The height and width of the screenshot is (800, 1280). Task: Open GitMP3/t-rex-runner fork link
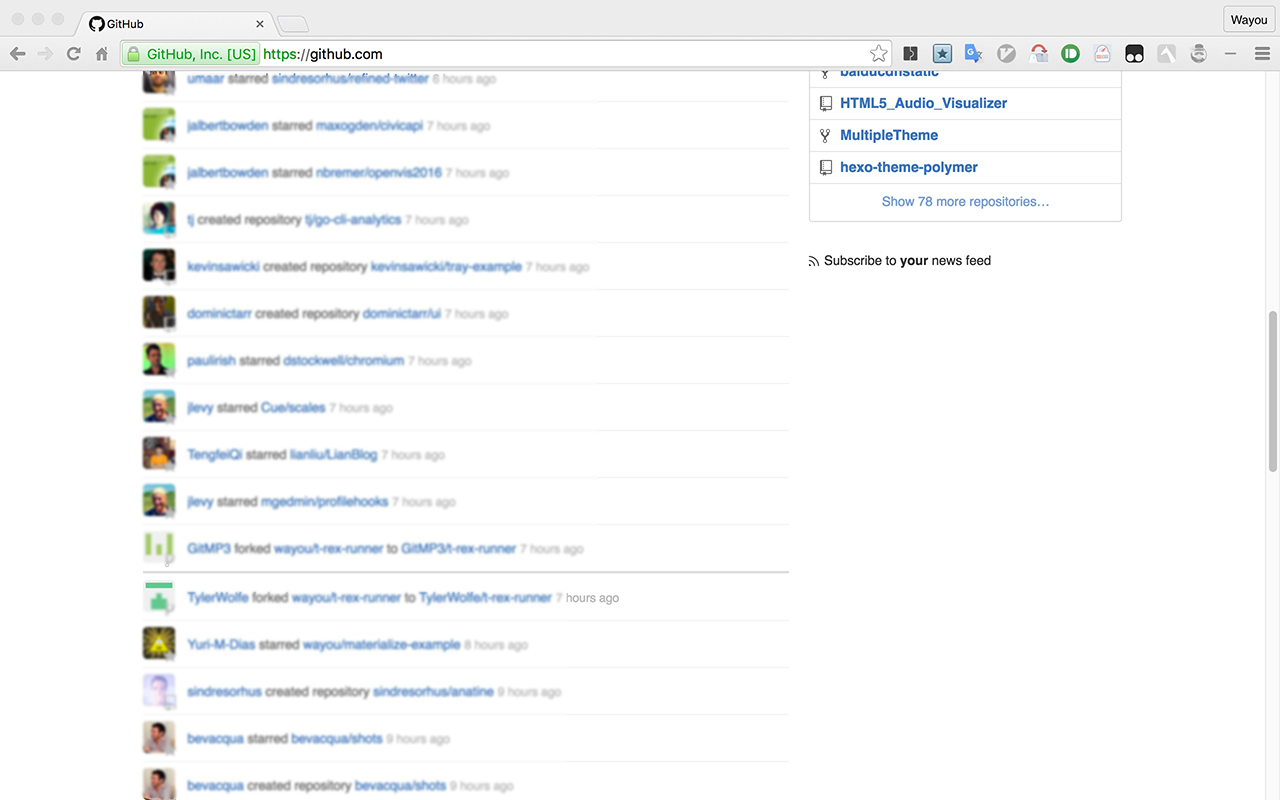click(x=458, y=549)
